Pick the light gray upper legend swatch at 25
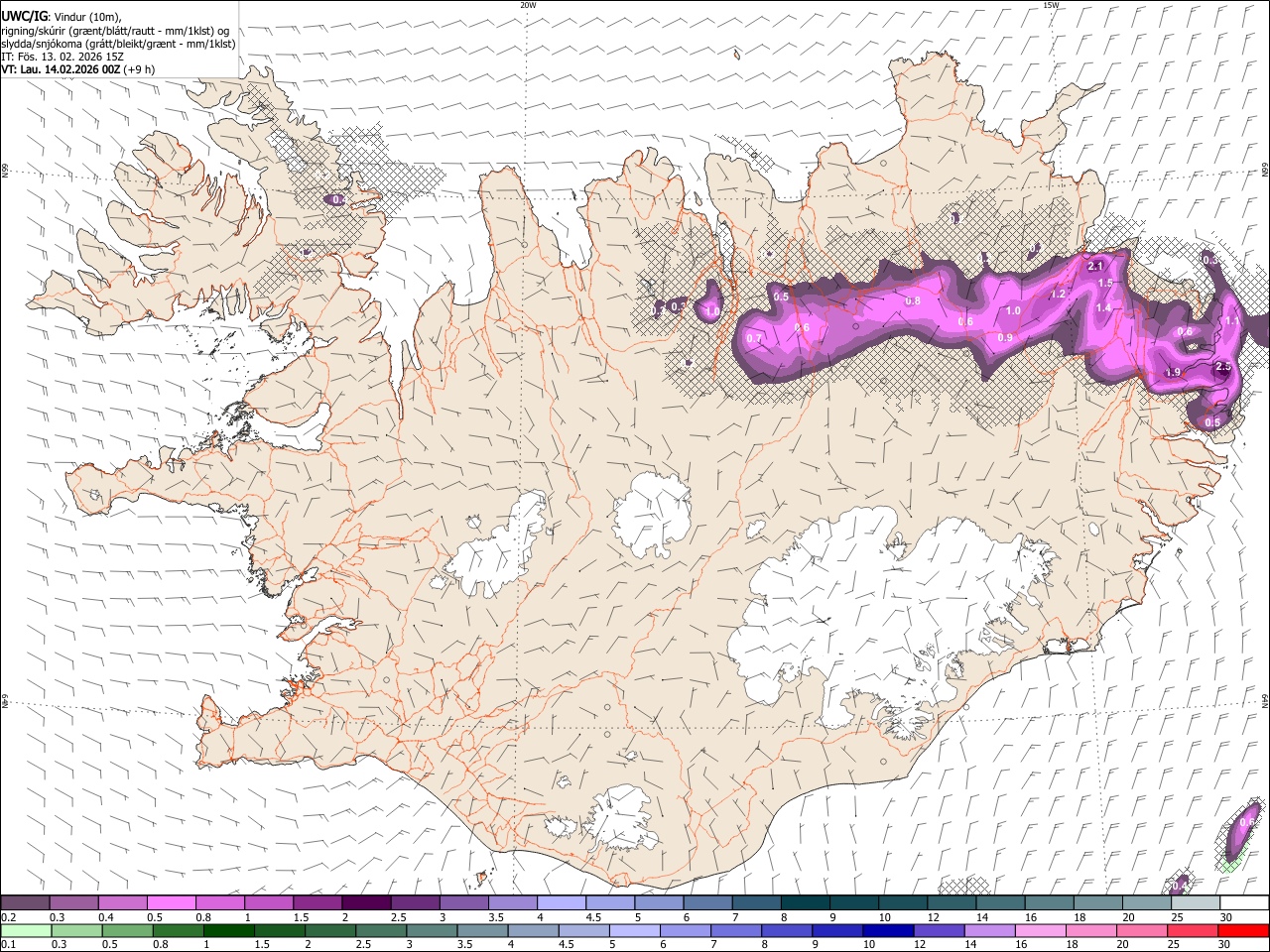Image resolution: width=1270 pixels, height=952 pixels. tap(1196, 902)
